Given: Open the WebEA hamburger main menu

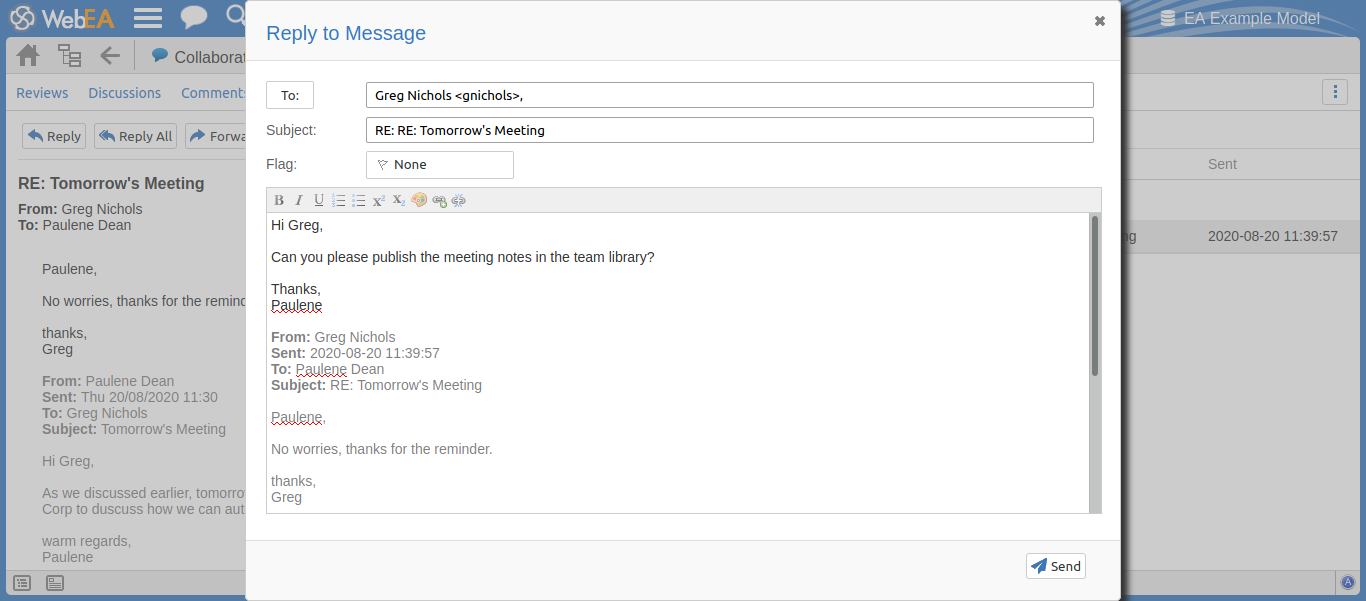Looking at the screenshot, I should pyautogui.click(x=148, y=18).
